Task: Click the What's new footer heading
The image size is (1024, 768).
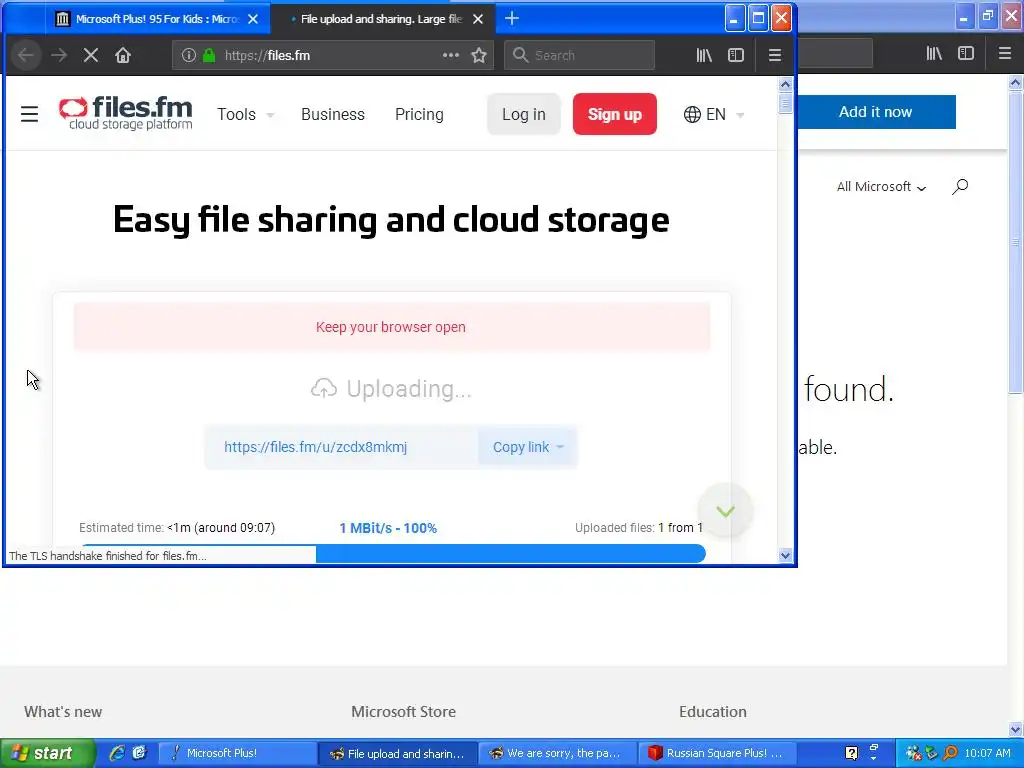Action: tap(63, 712)
